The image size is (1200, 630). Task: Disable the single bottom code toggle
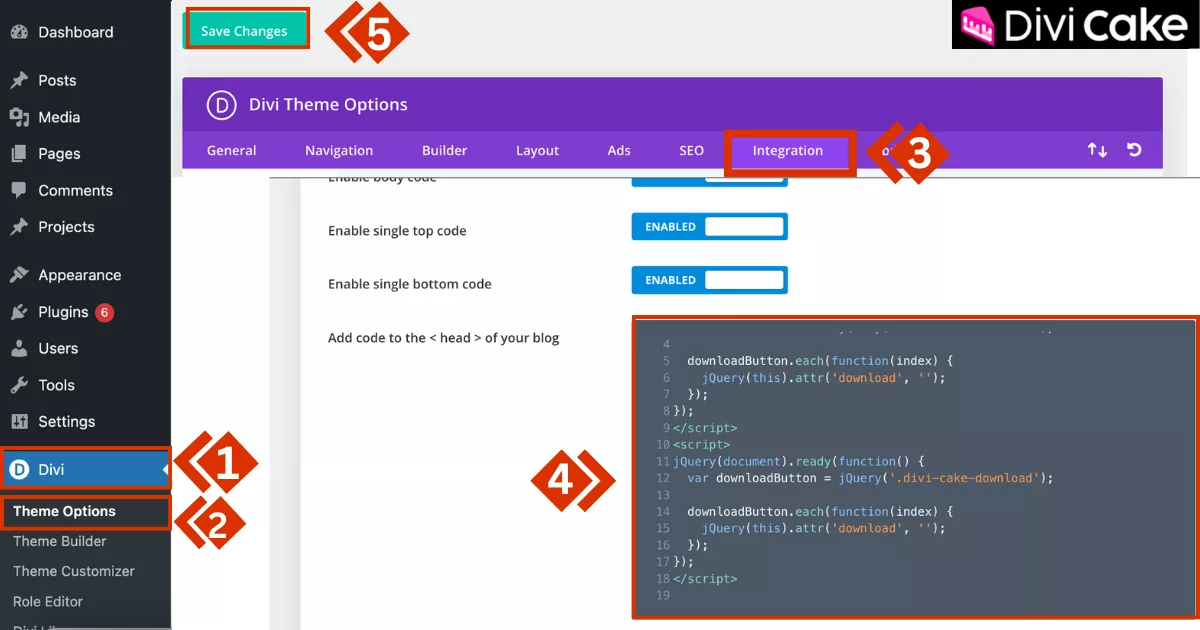click(x=709, y=280)
